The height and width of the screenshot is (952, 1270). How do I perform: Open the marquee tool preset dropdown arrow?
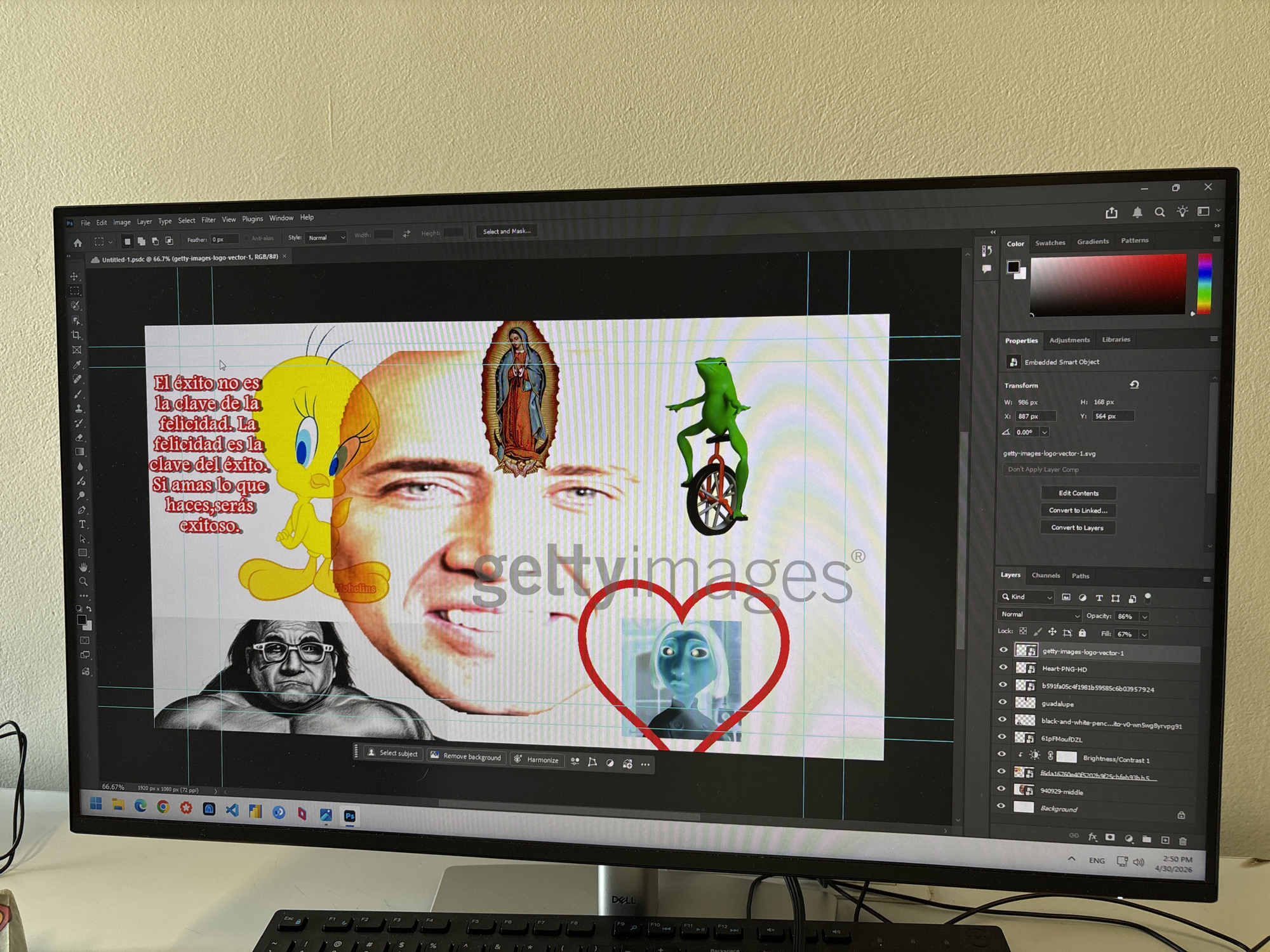tap(110, 242)
